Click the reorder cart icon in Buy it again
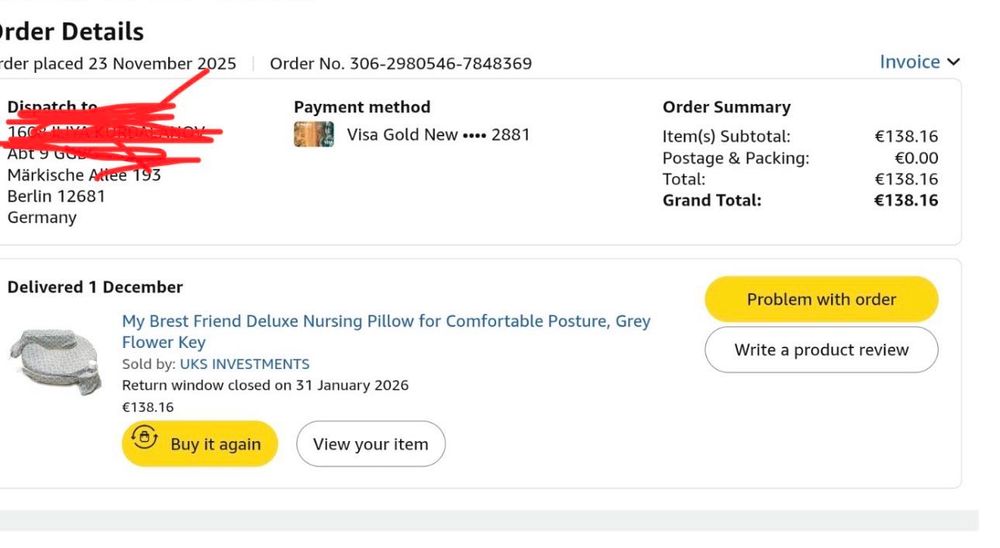 [x=145, y=439]
